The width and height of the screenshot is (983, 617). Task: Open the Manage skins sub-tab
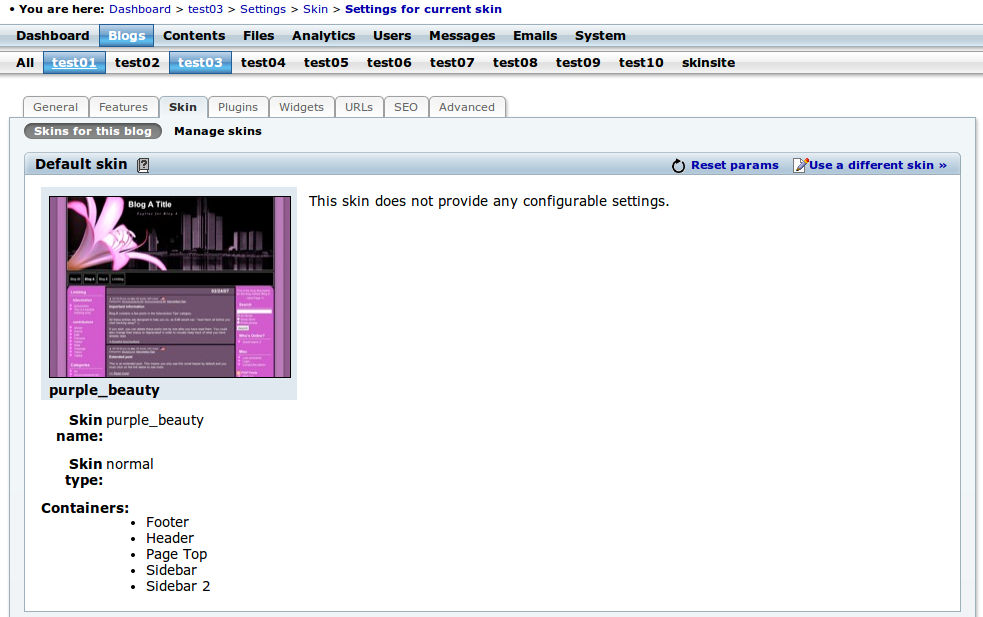tap(218, 131)
